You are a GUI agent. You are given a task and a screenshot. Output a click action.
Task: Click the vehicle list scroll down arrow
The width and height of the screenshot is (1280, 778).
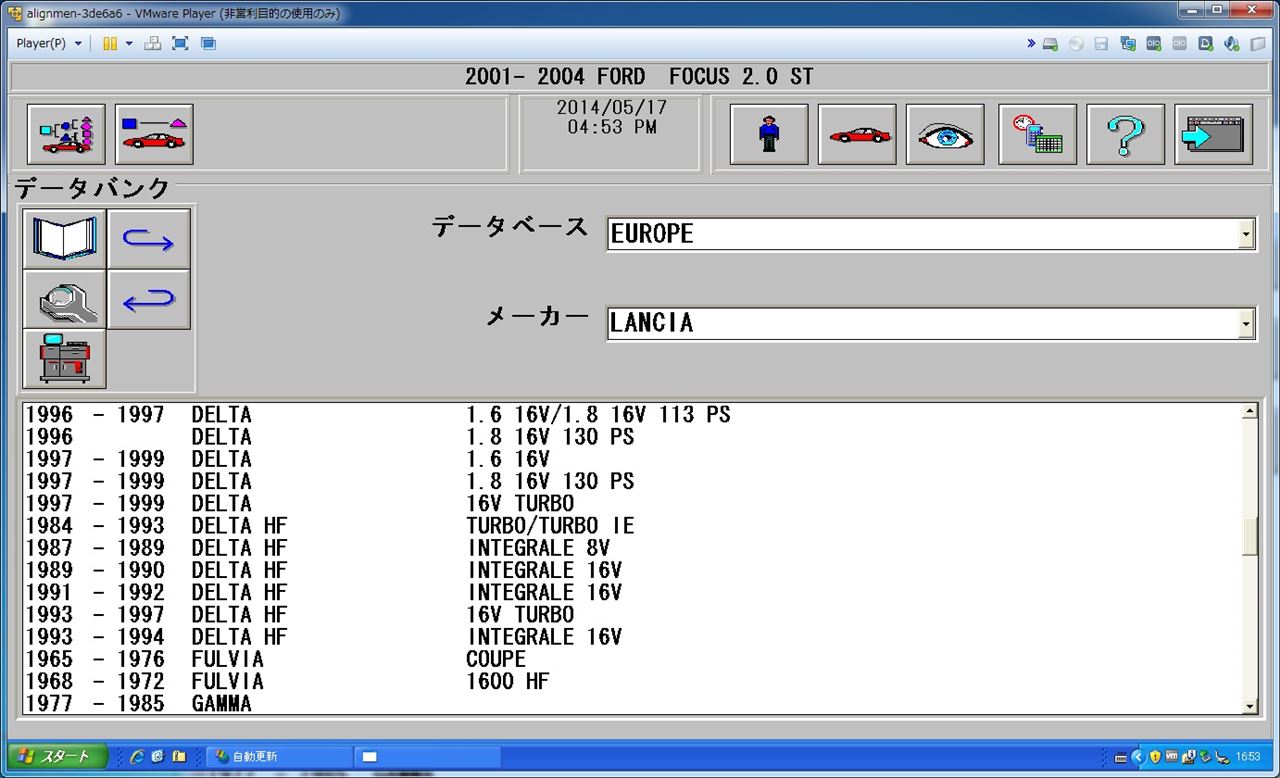(x=1249, y=706)
